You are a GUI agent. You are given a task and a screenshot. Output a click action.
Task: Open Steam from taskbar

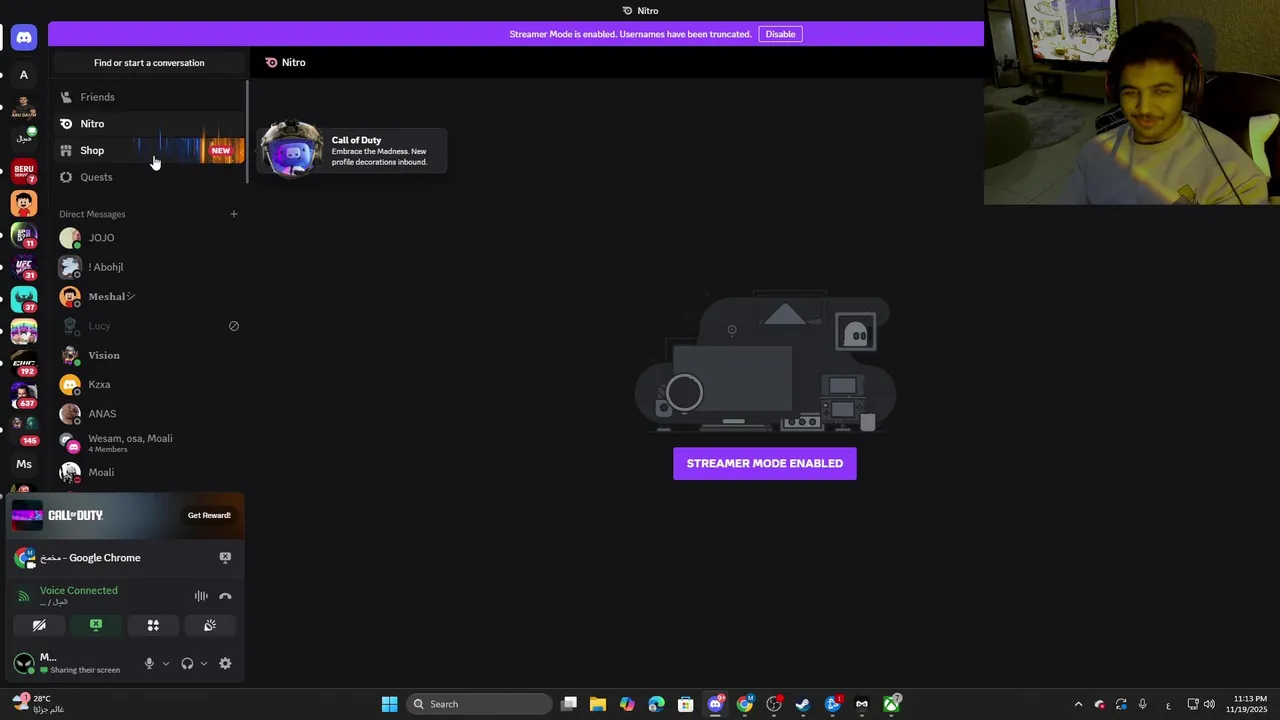pos(802,704)
